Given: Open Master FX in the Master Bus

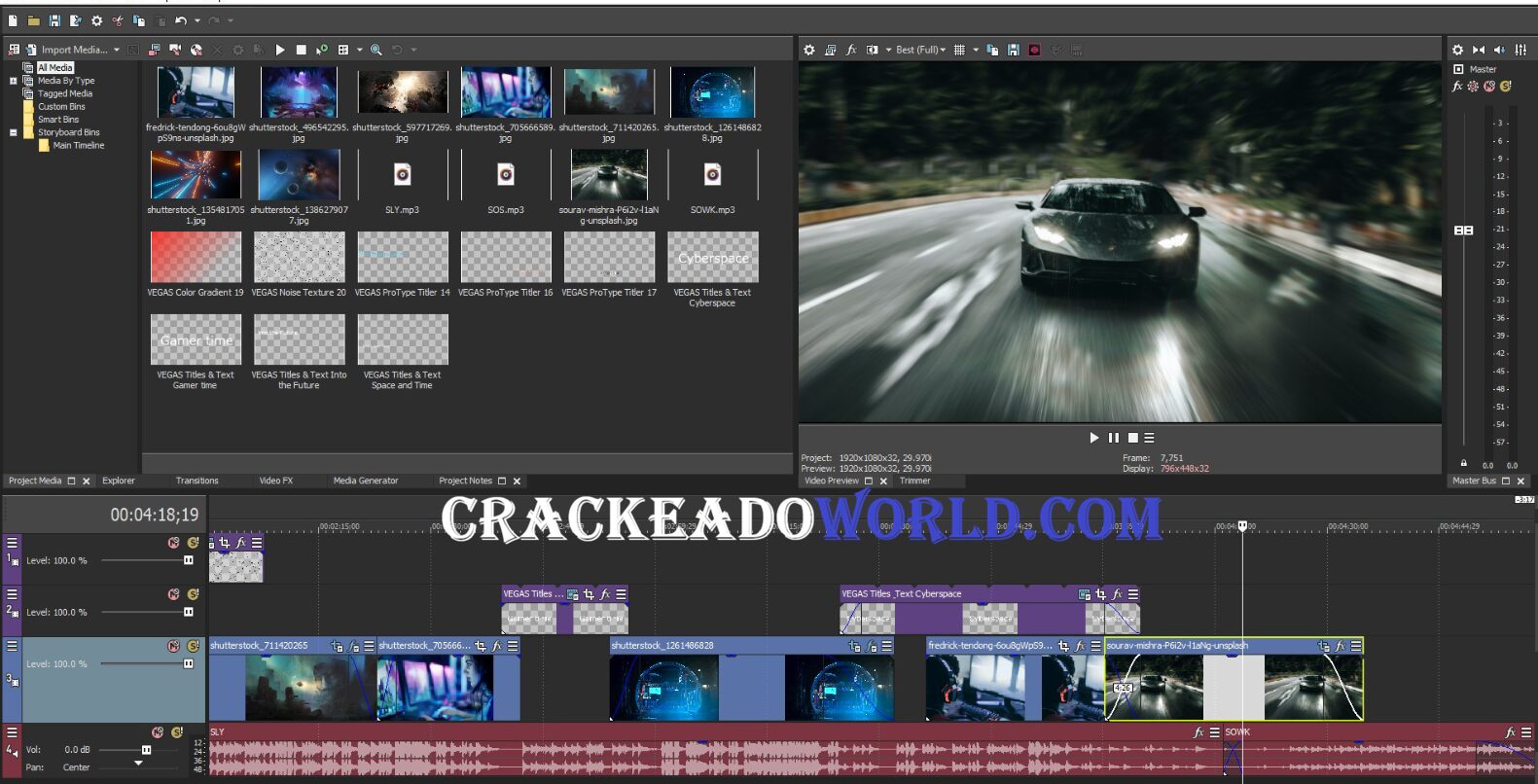Looking at the screenshot, I should pos(1457,87).
